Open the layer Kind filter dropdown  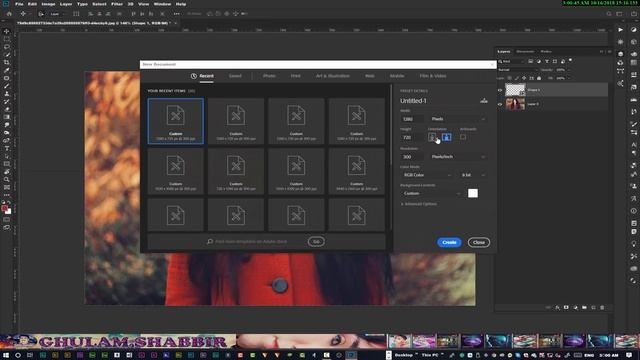[x=511, y=61]
